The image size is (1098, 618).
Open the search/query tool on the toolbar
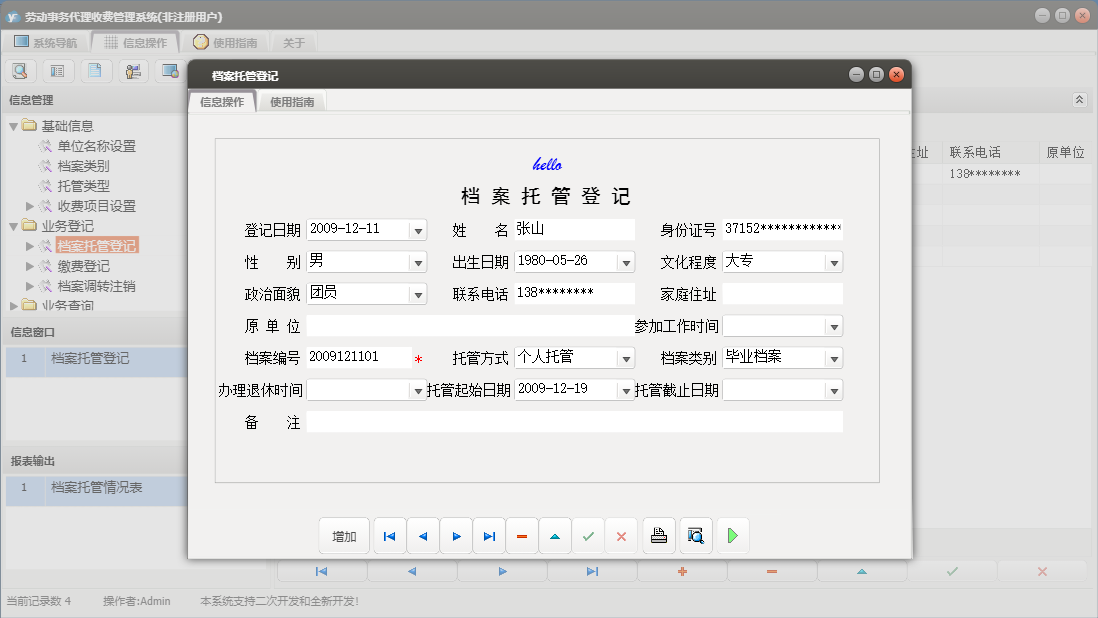(20, 70)
